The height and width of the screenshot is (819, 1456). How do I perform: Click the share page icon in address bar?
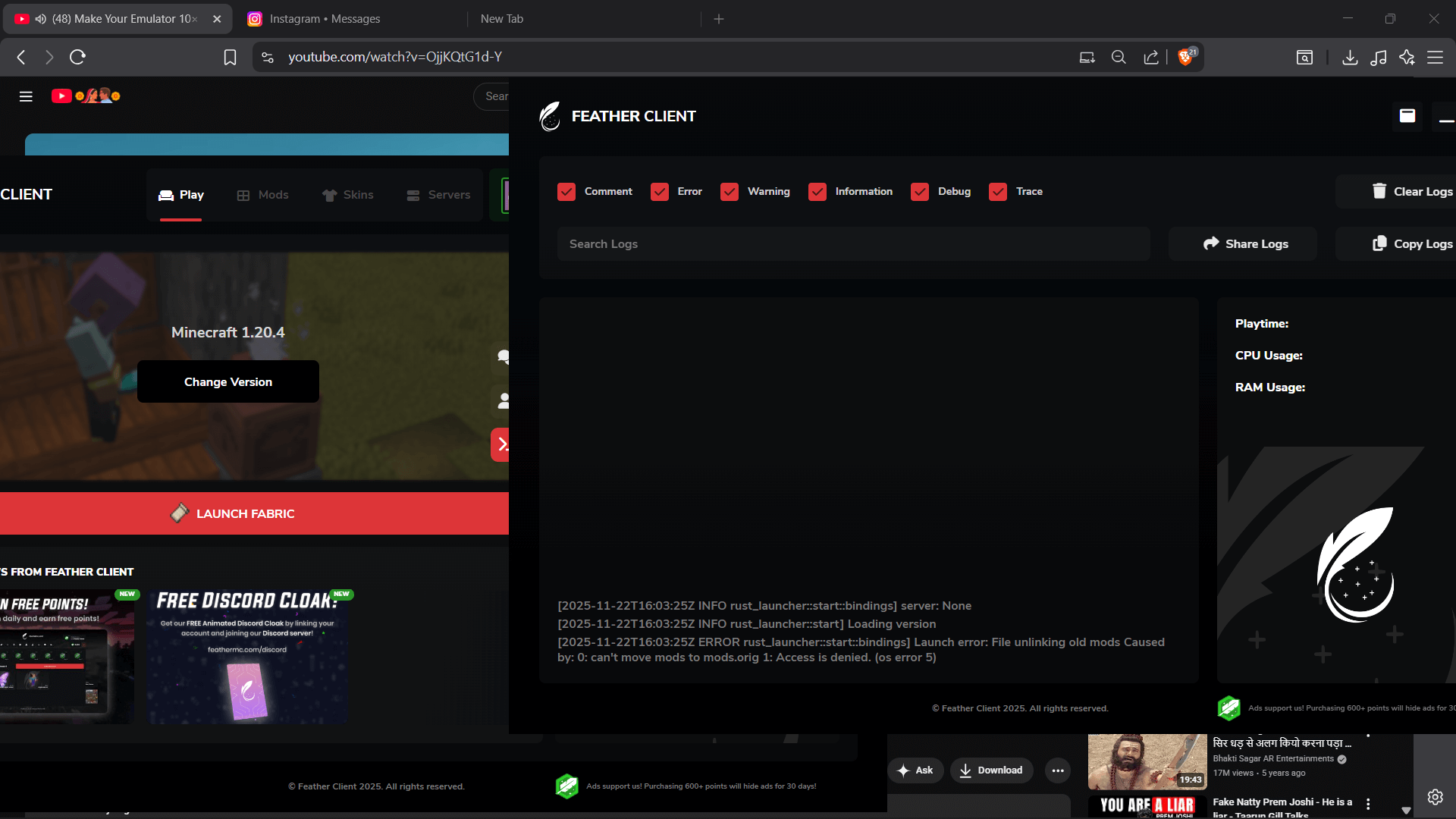pos(1151,57)
